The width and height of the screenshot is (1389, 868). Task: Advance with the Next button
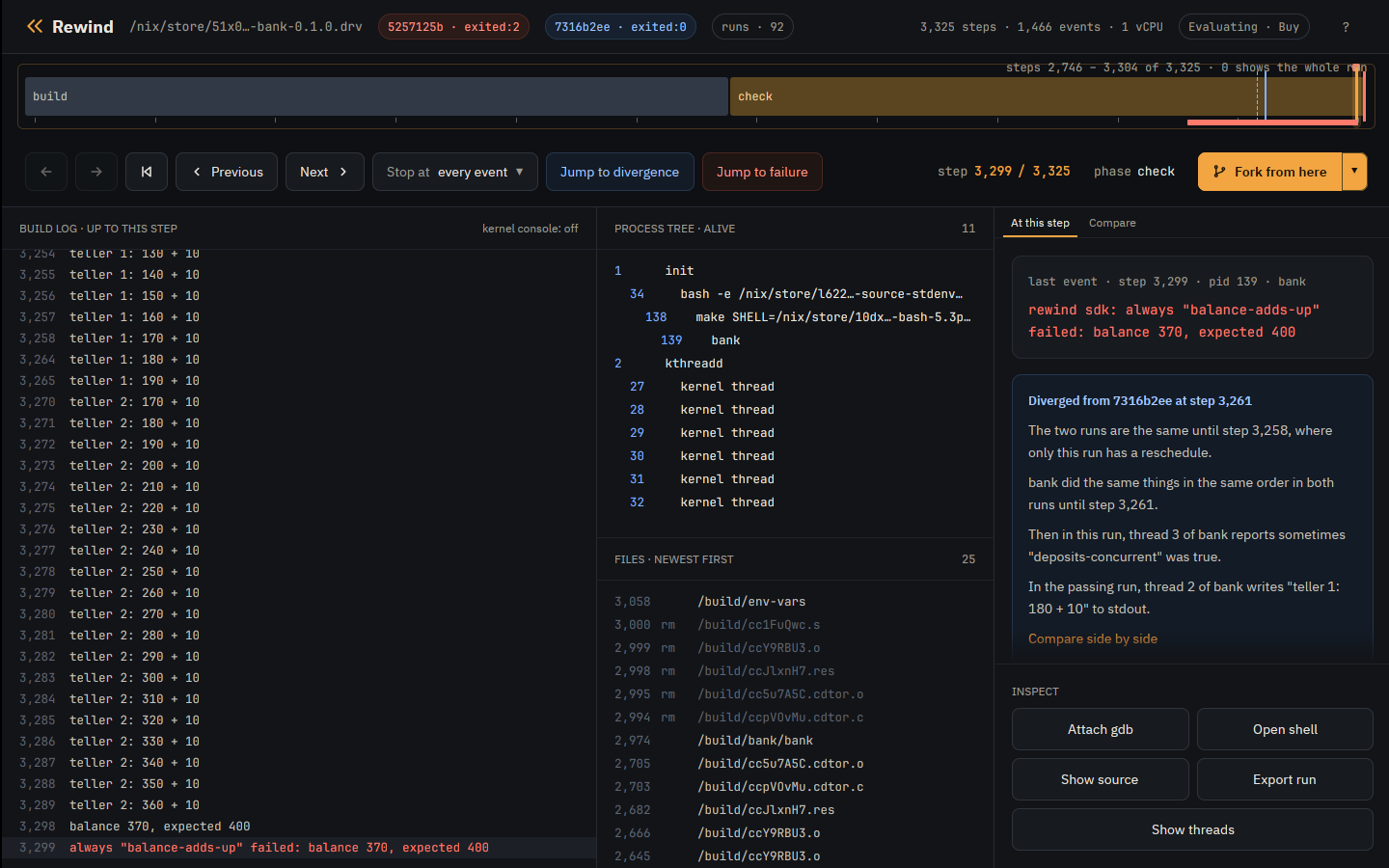click(x=324, y=172)
